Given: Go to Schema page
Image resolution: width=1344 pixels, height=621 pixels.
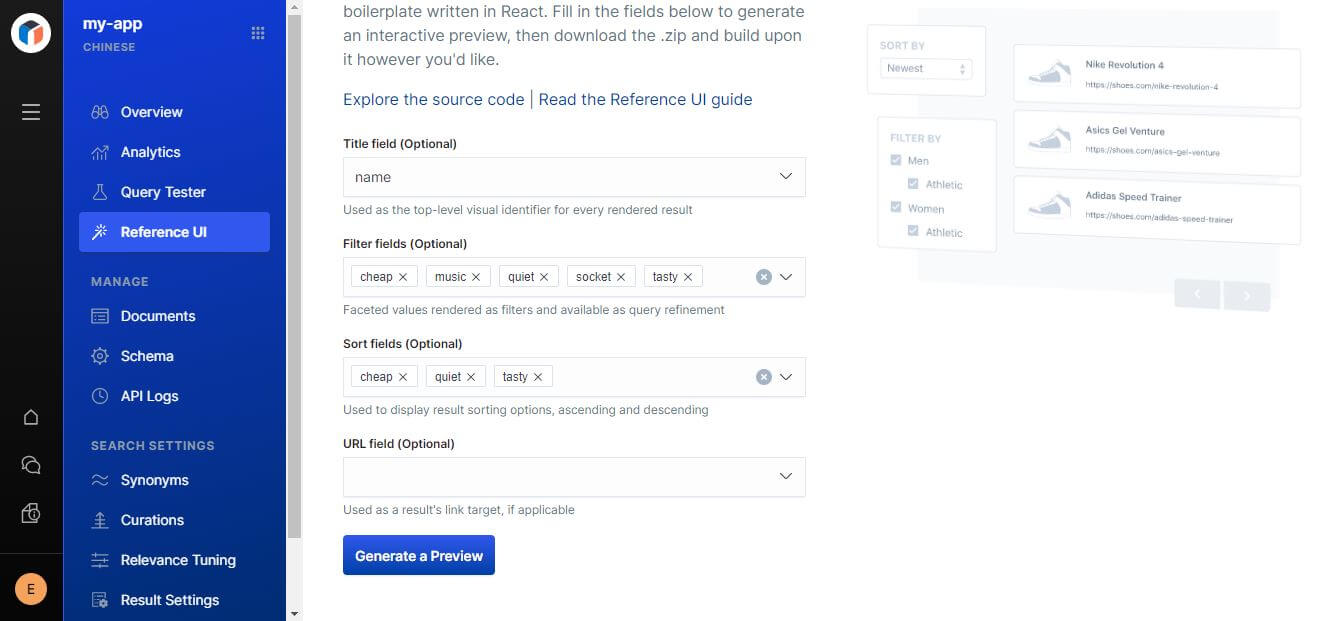Looking at the screenshot, I should pos(147,356).
